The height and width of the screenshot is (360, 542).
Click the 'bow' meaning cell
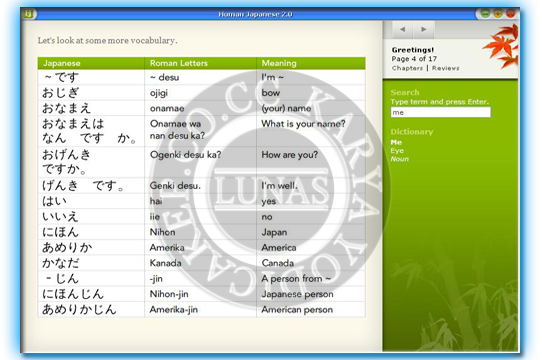point(311,93)
